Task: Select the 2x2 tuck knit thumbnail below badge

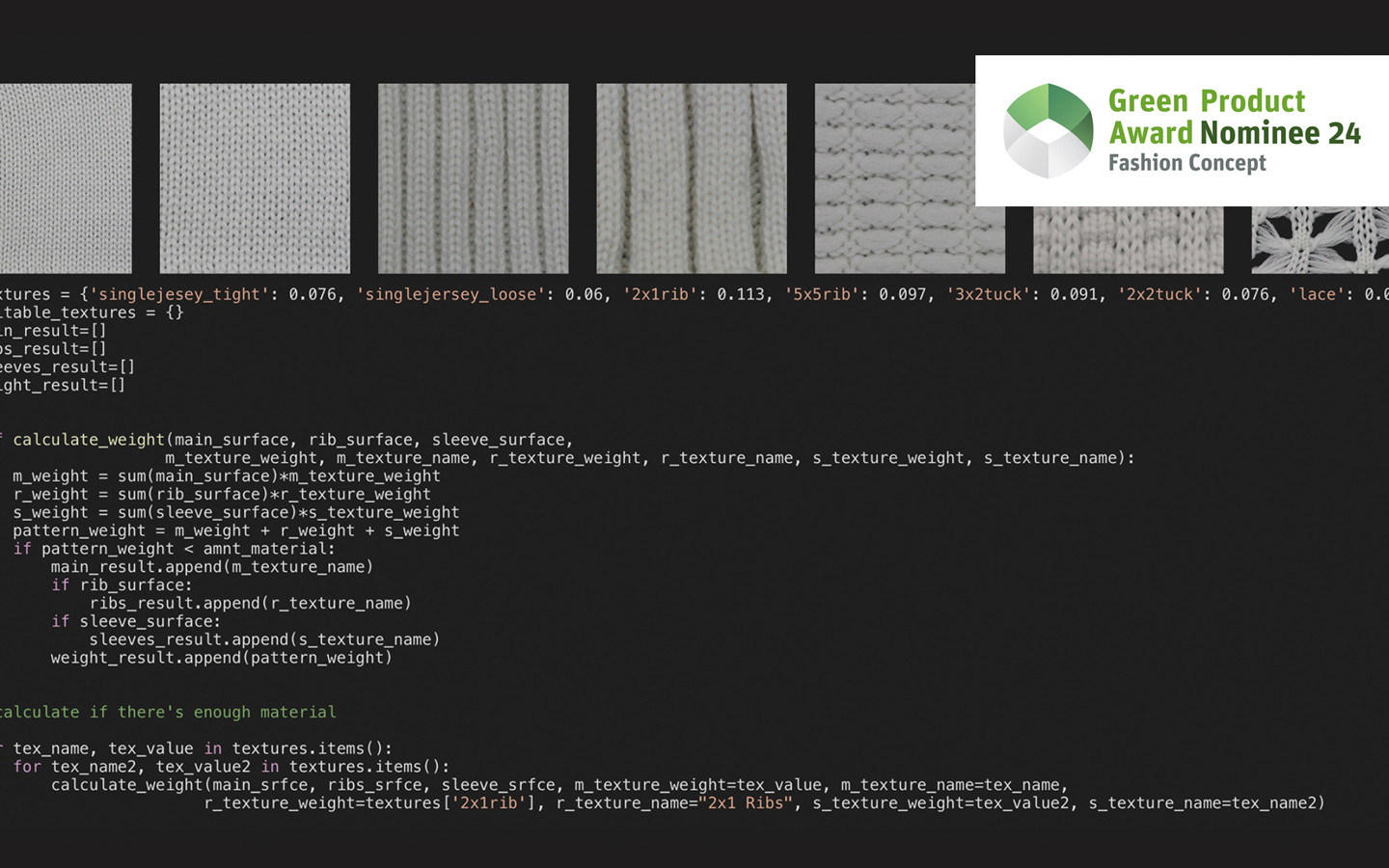Action: click(1128, 240)
